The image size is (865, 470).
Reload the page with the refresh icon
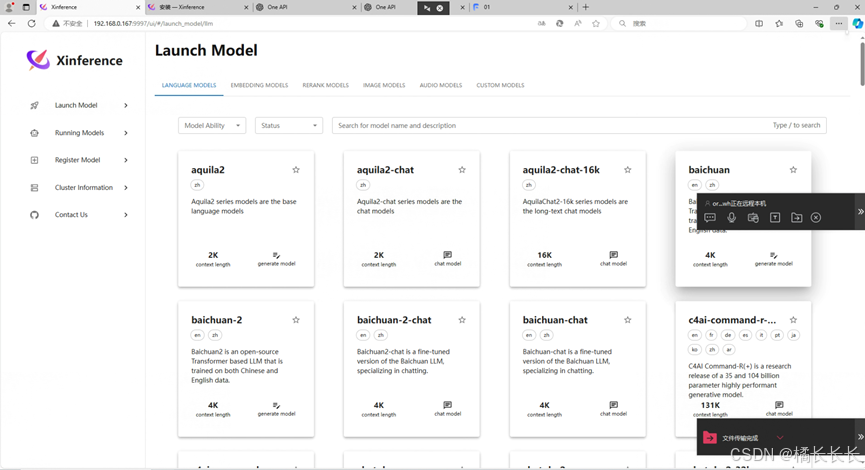(31, 24)
